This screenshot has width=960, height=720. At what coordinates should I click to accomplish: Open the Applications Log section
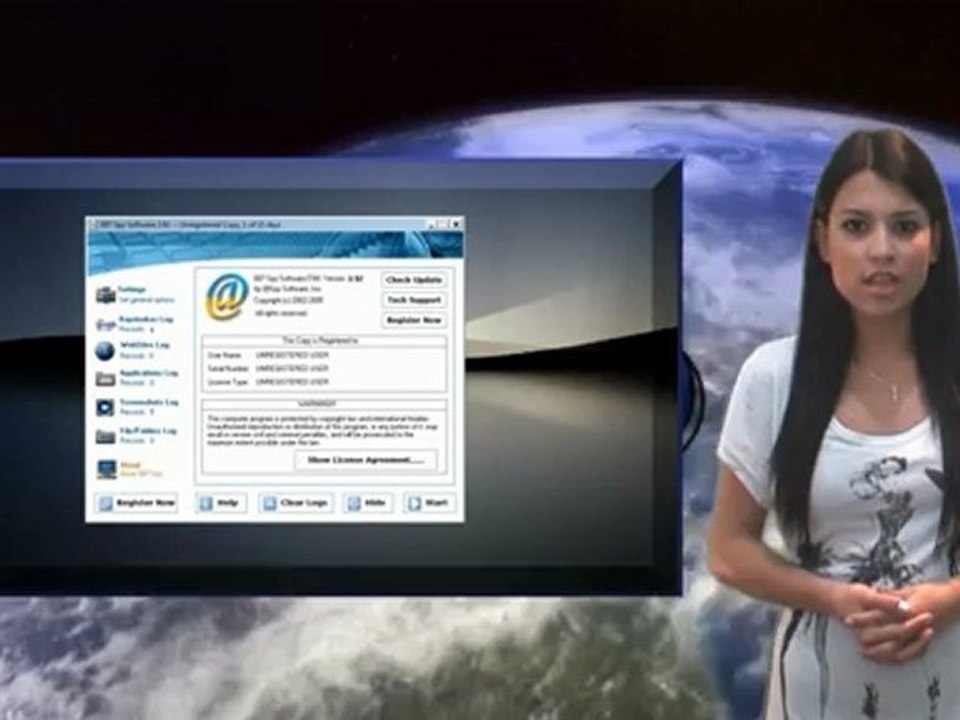137,378
